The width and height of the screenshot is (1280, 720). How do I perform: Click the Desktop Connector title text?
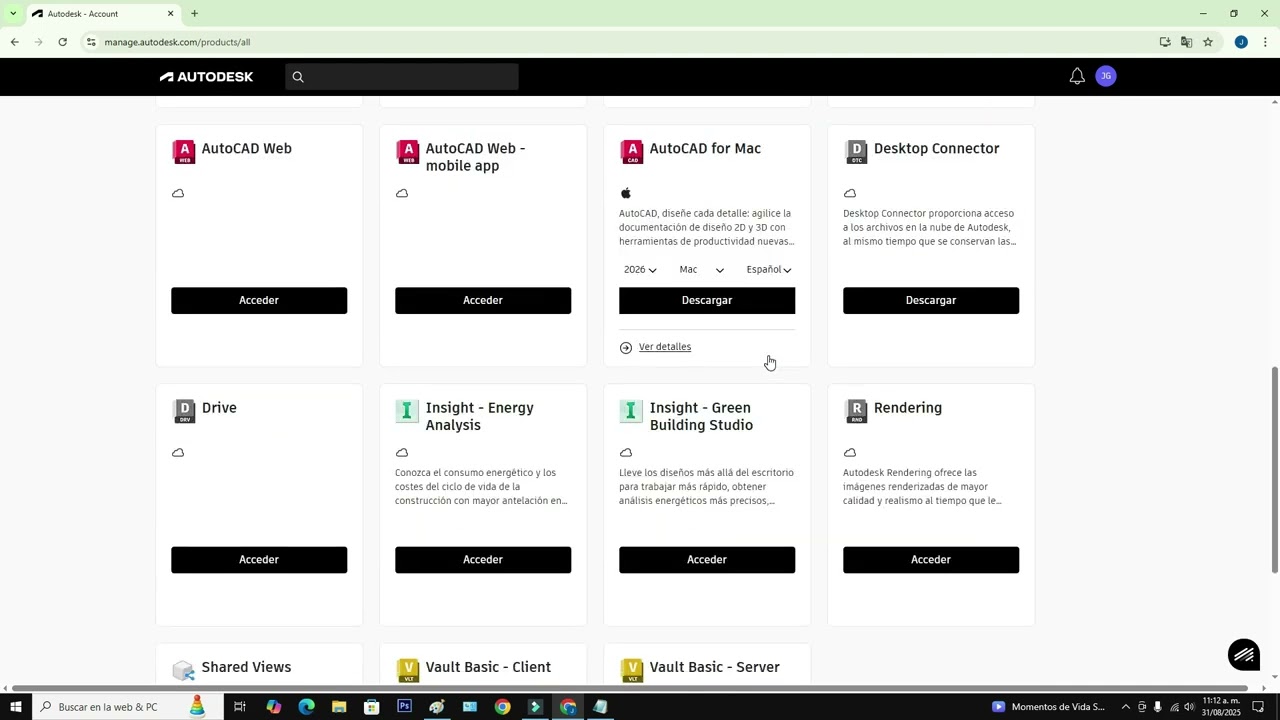click(x=937, y=149)
